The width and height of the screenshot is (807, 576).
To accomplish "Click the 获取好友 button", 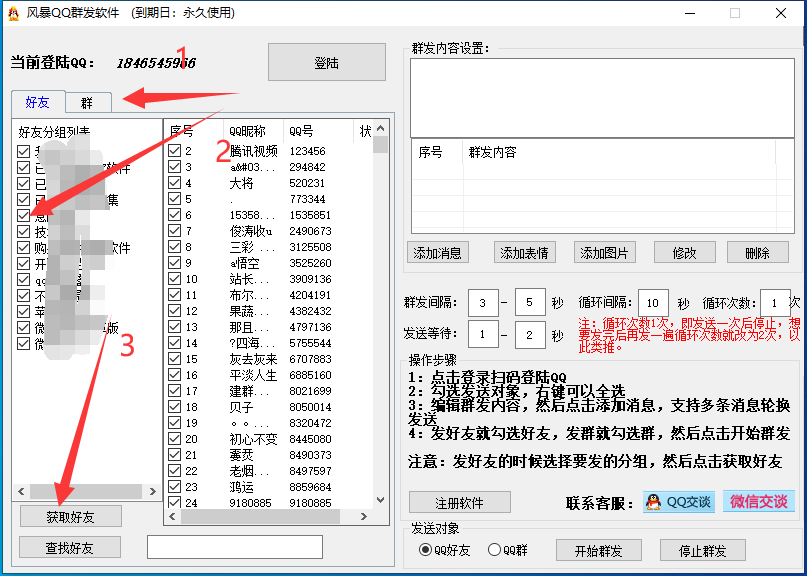I will (71, 516).
